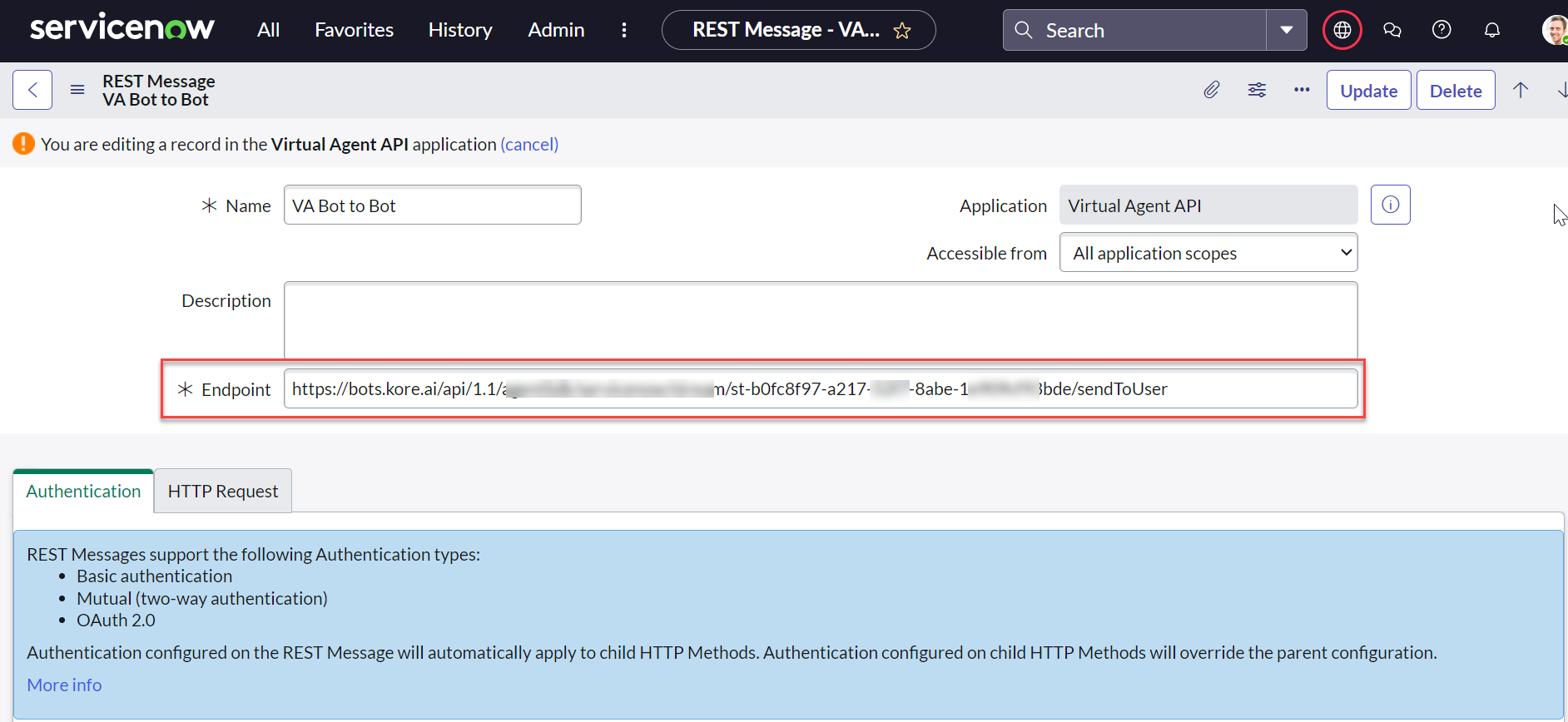Open the notifications bell
Image resolution: width=1568 pixels, height=722 pixels.
pos(1491,31)
